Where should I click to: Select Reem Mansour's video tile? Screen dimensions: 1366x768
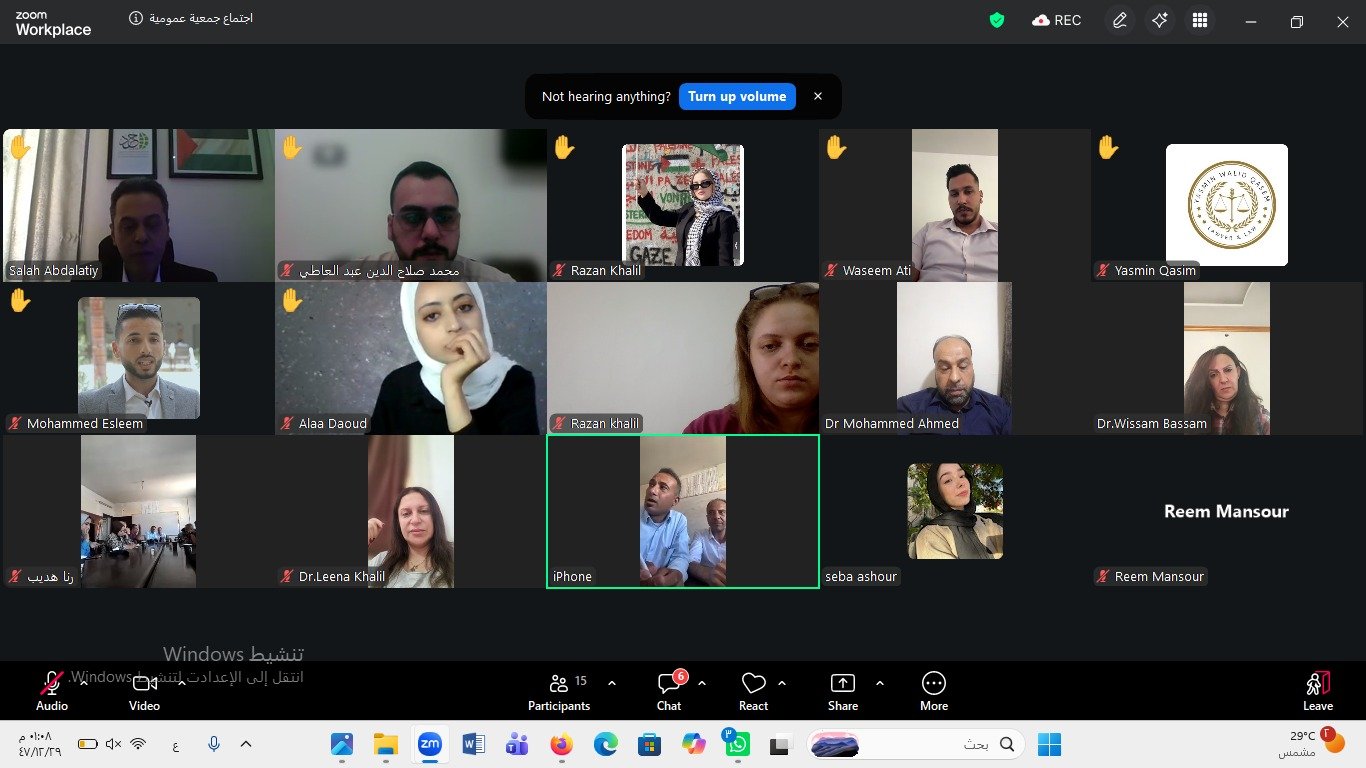click(1227, 511)
